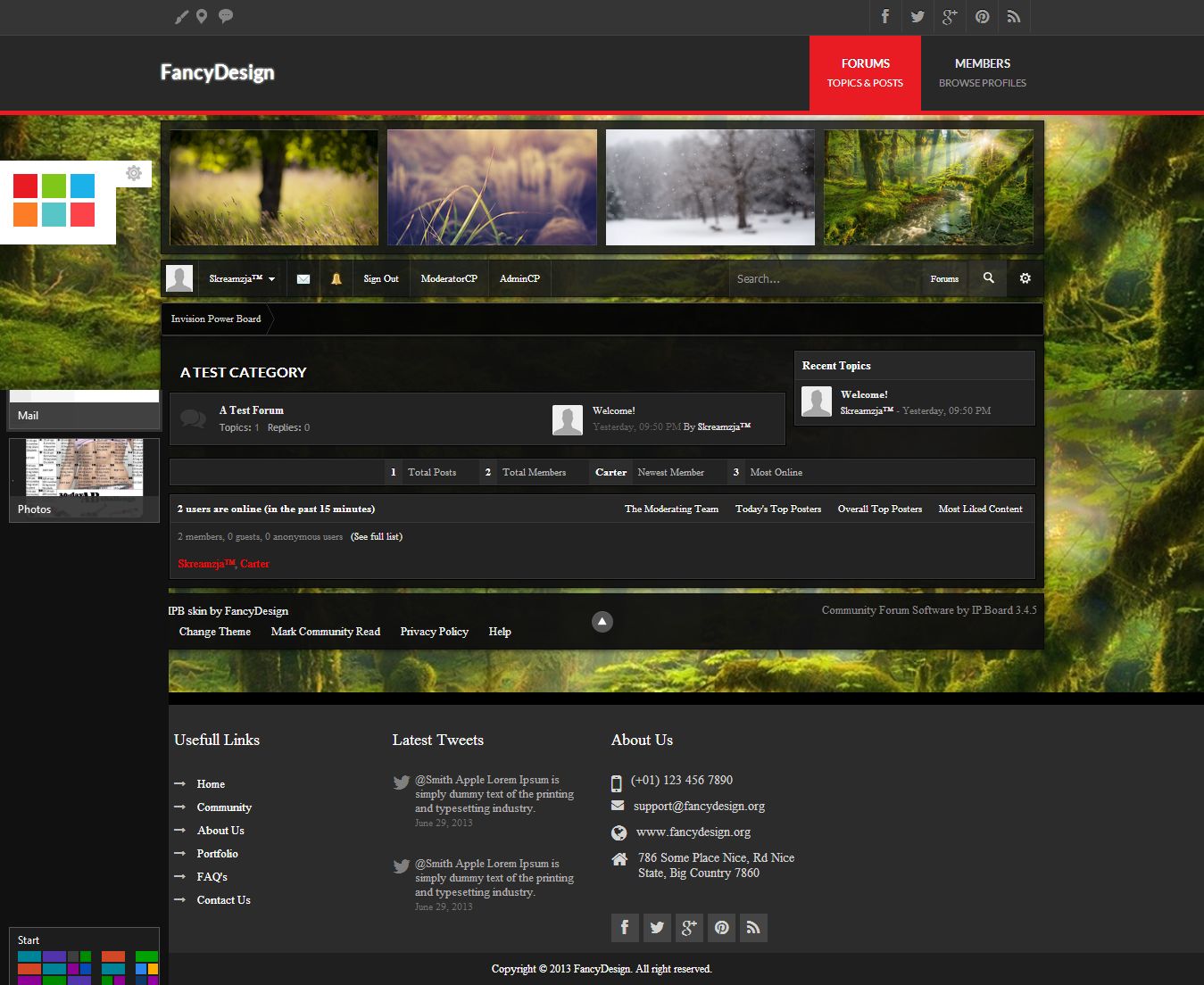Pick the blue color swatch
Viewport: 1204px width, 985px height.
pyautogui.click(x=82, y=186)
